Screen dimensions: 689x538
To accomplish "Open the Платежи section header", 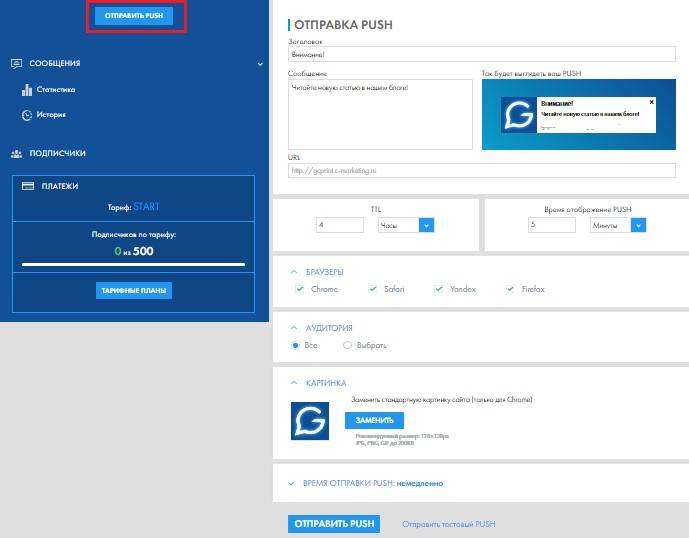I will click(60, 186).
